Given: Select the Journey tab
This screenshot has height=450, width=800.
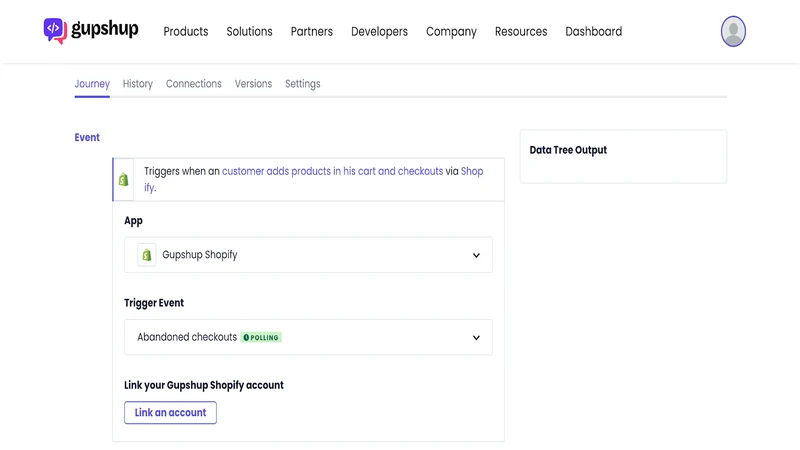Looking at the screenshot, I should [92, 84].
